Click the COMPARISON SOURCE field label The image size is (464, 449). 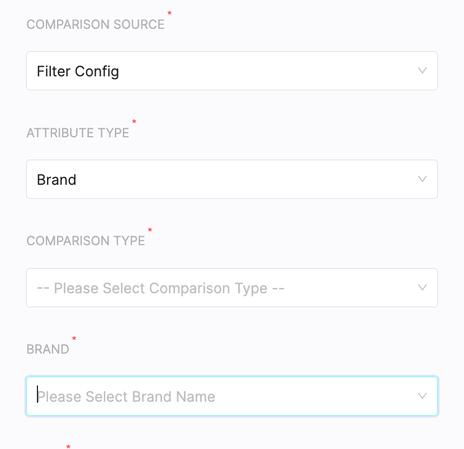95,24
